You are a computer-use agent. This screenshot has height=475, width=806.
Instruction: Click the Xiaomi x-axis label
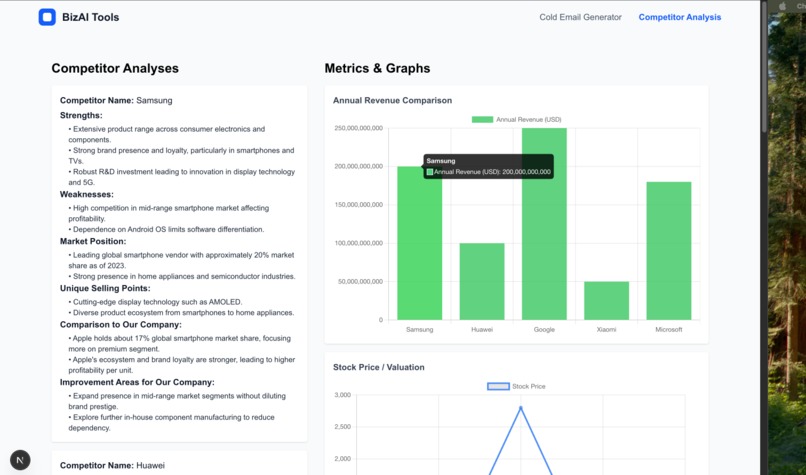coord(606,330)
